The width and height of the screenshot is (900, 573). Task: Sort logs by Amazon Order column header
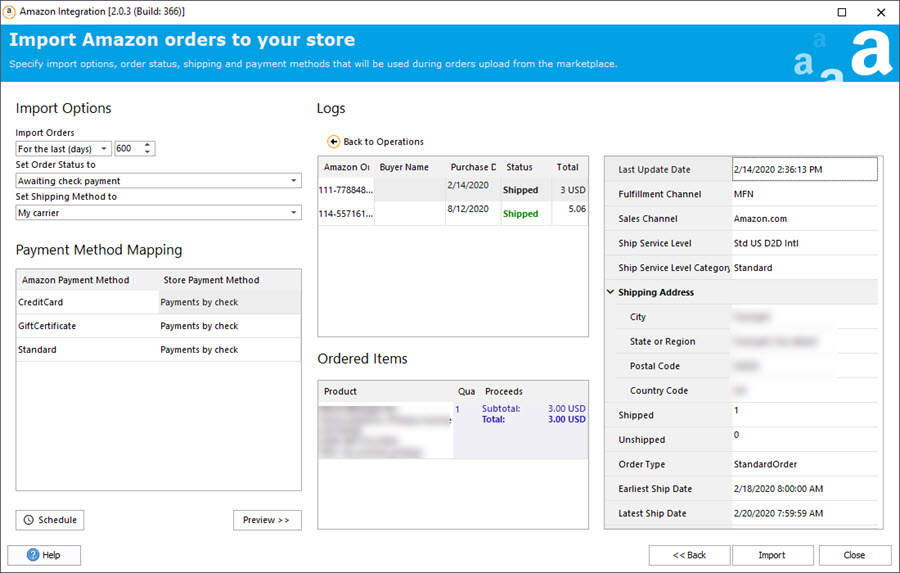point(346,167)
